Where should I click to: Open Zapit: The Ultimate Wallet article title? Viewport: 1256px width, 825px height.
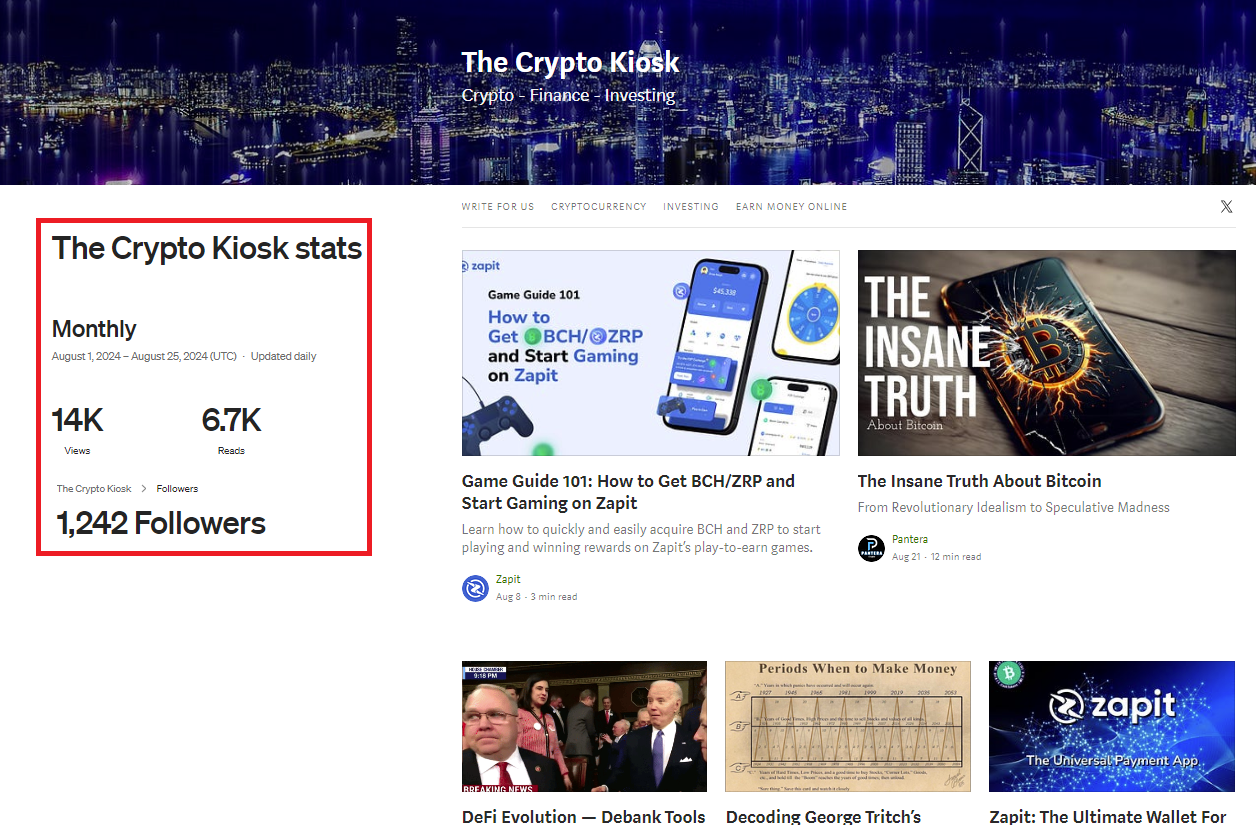point(1108,816)
